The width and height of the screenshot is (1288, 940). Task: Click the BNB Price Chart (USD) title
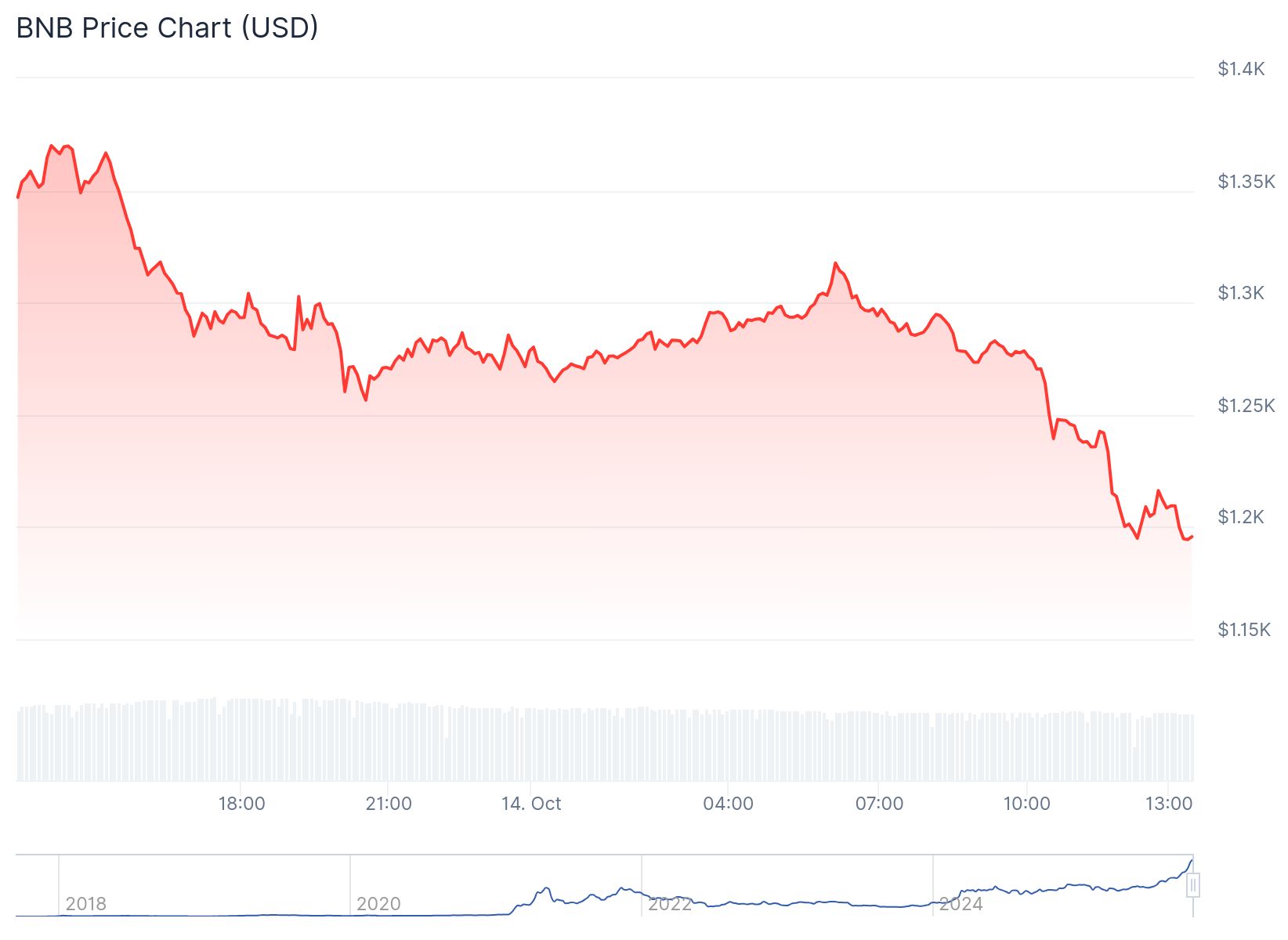(x=167, y=28)
